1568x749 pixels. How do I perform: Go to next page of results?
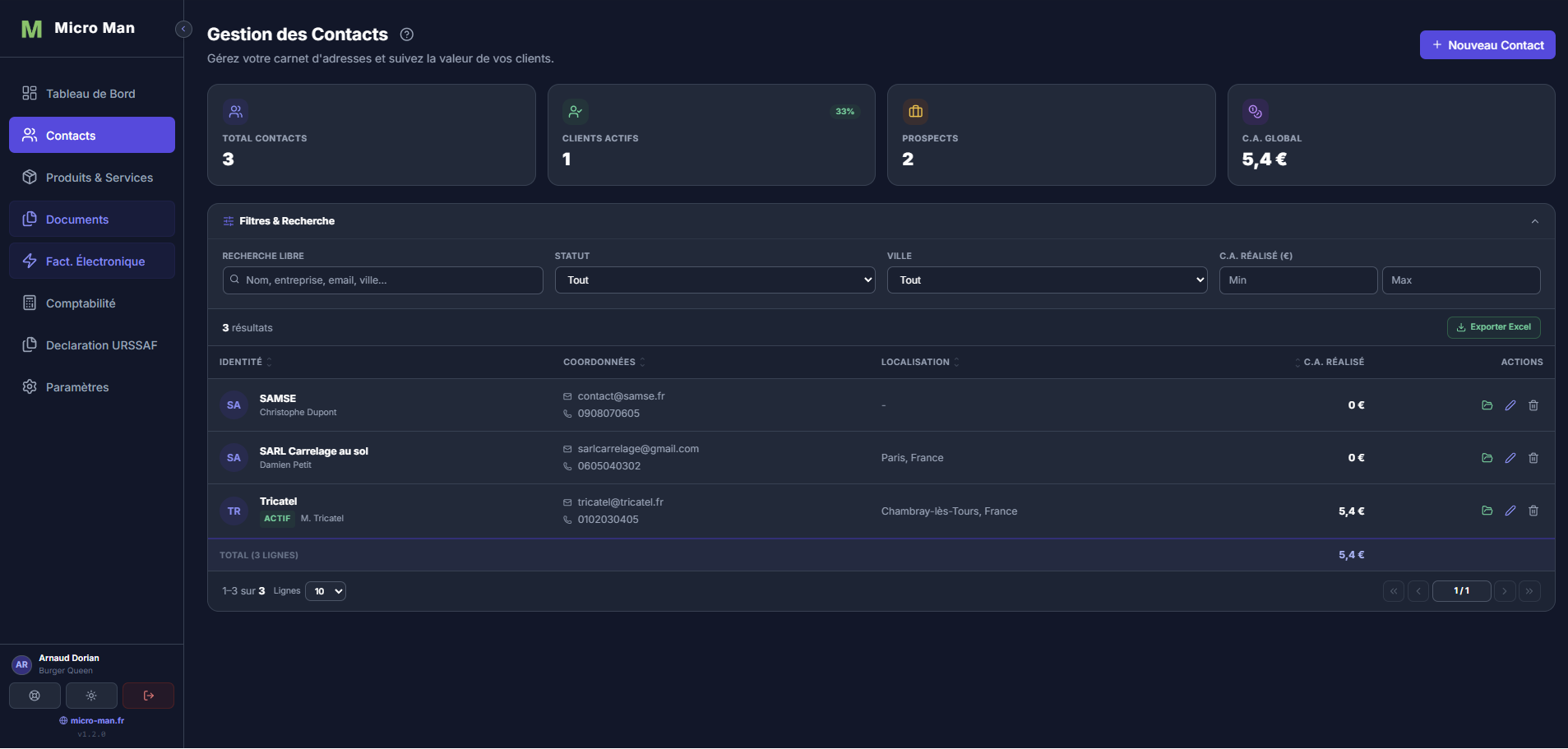point(1505,591)
